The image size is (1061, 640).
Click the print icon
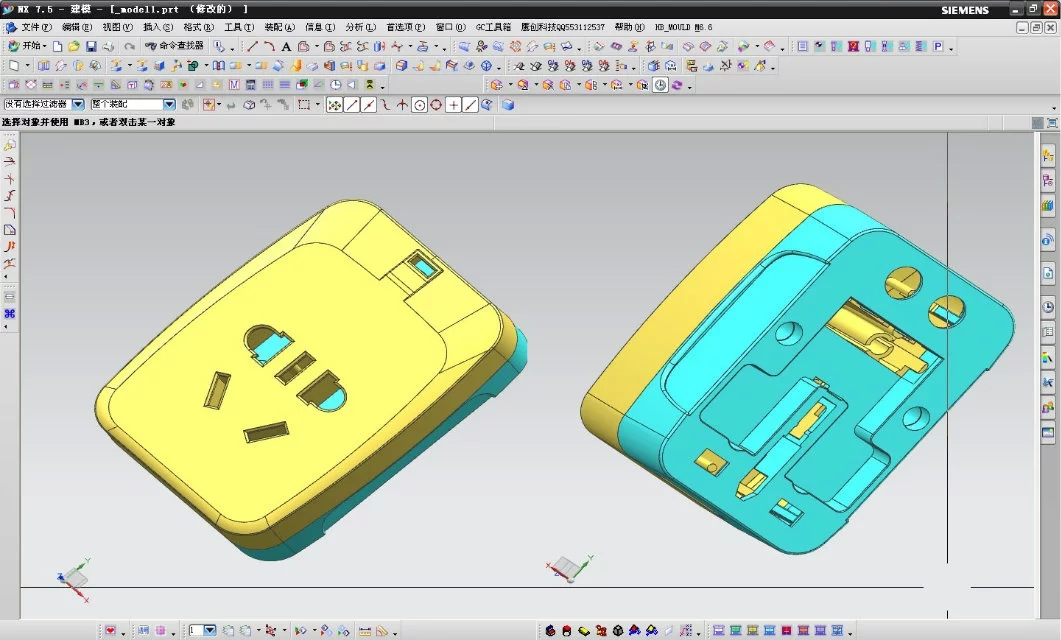pyautogui.click(x=108, y=46)
